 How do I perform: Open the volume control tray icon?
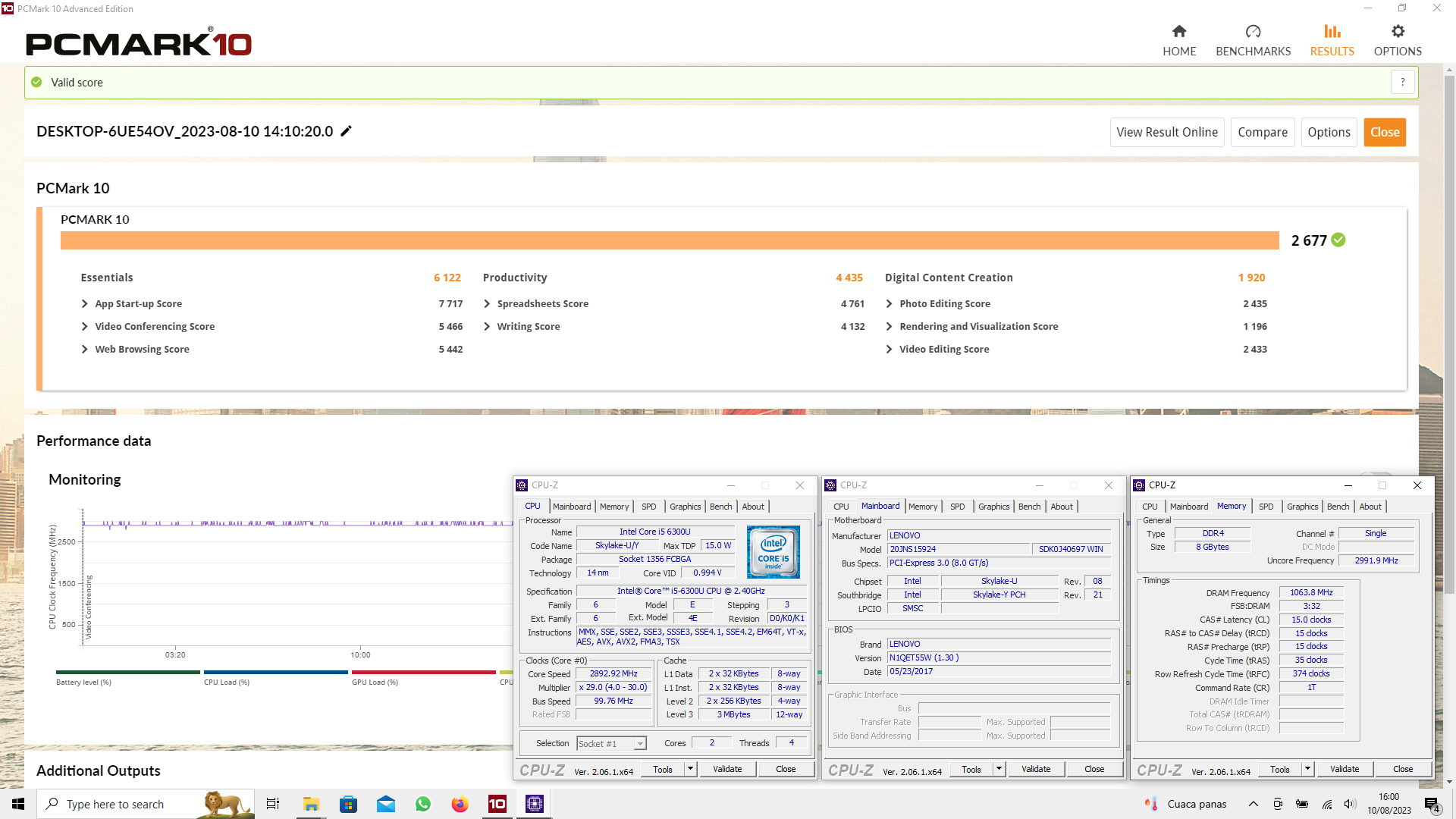1350,804
